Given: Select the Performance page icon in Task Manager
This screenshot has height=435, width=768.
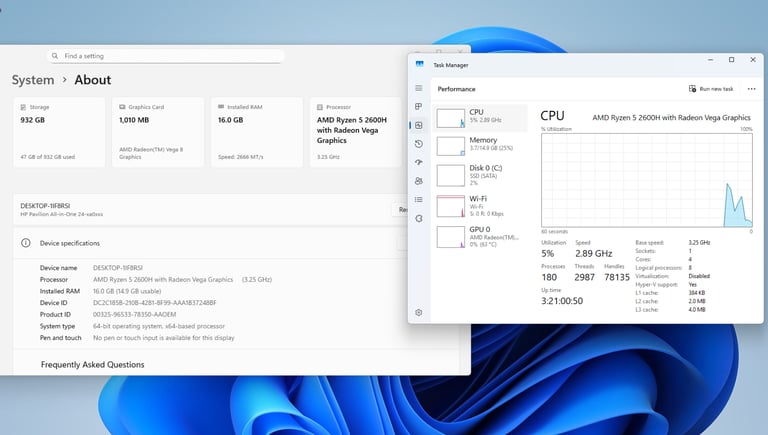Looking at the screenshot, I should click(419, 125).
